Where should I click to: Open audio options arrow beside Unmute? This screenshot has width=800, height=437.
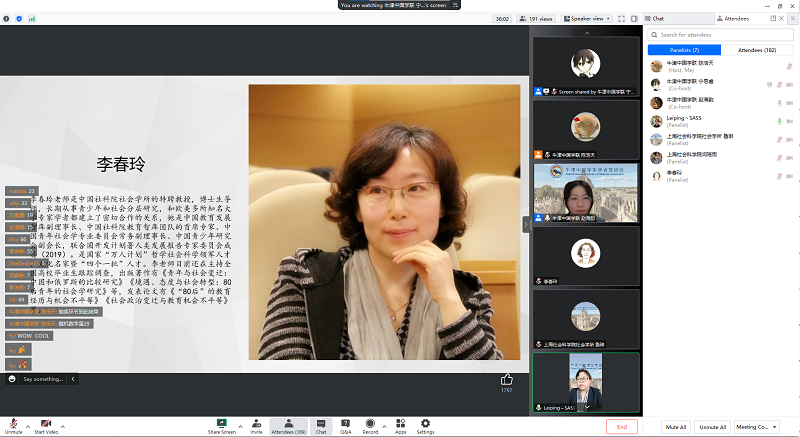pos(28,426)
